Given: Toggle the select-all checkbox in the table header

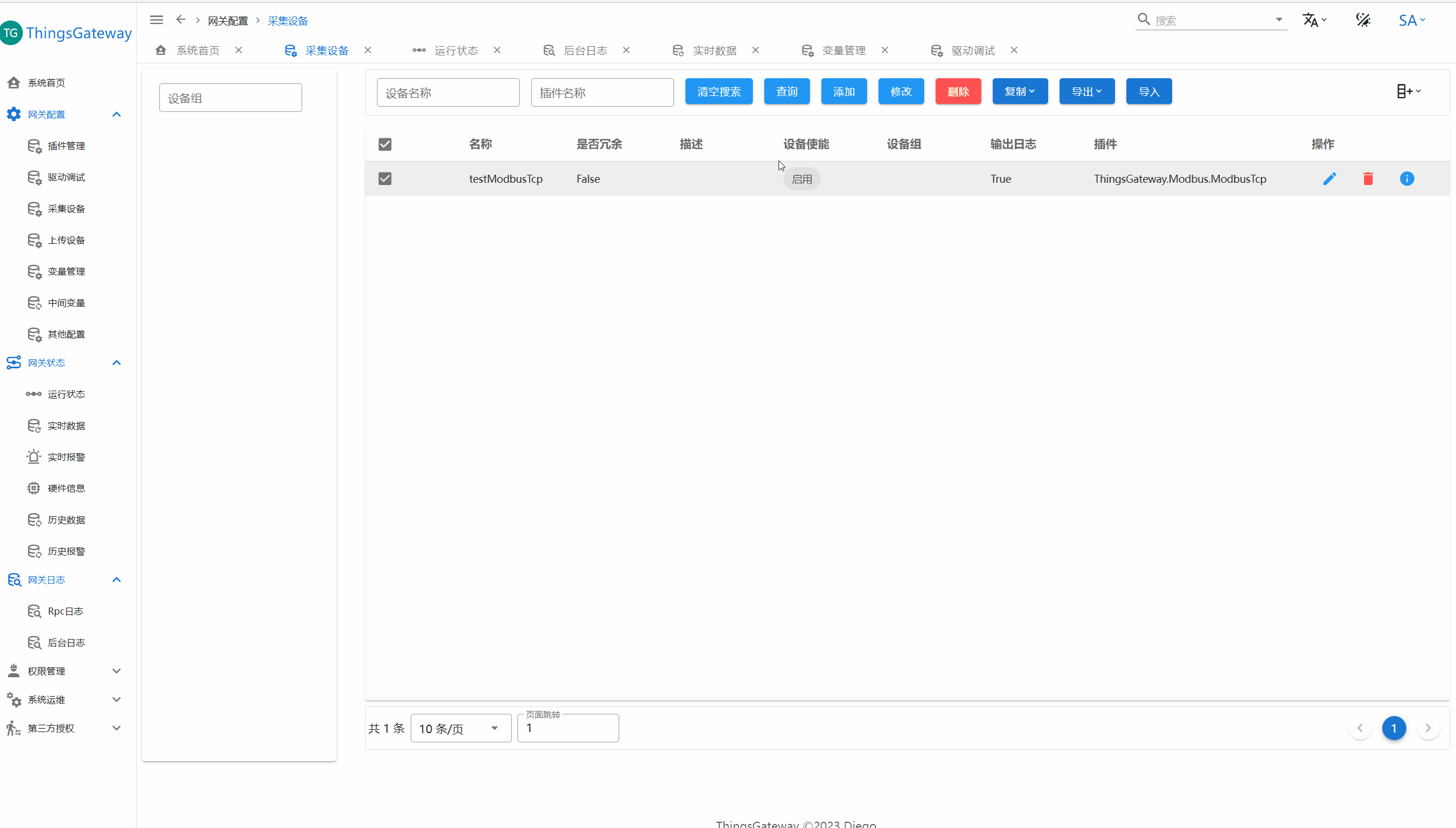Looking at the screenshot, I should pos(385,144).
